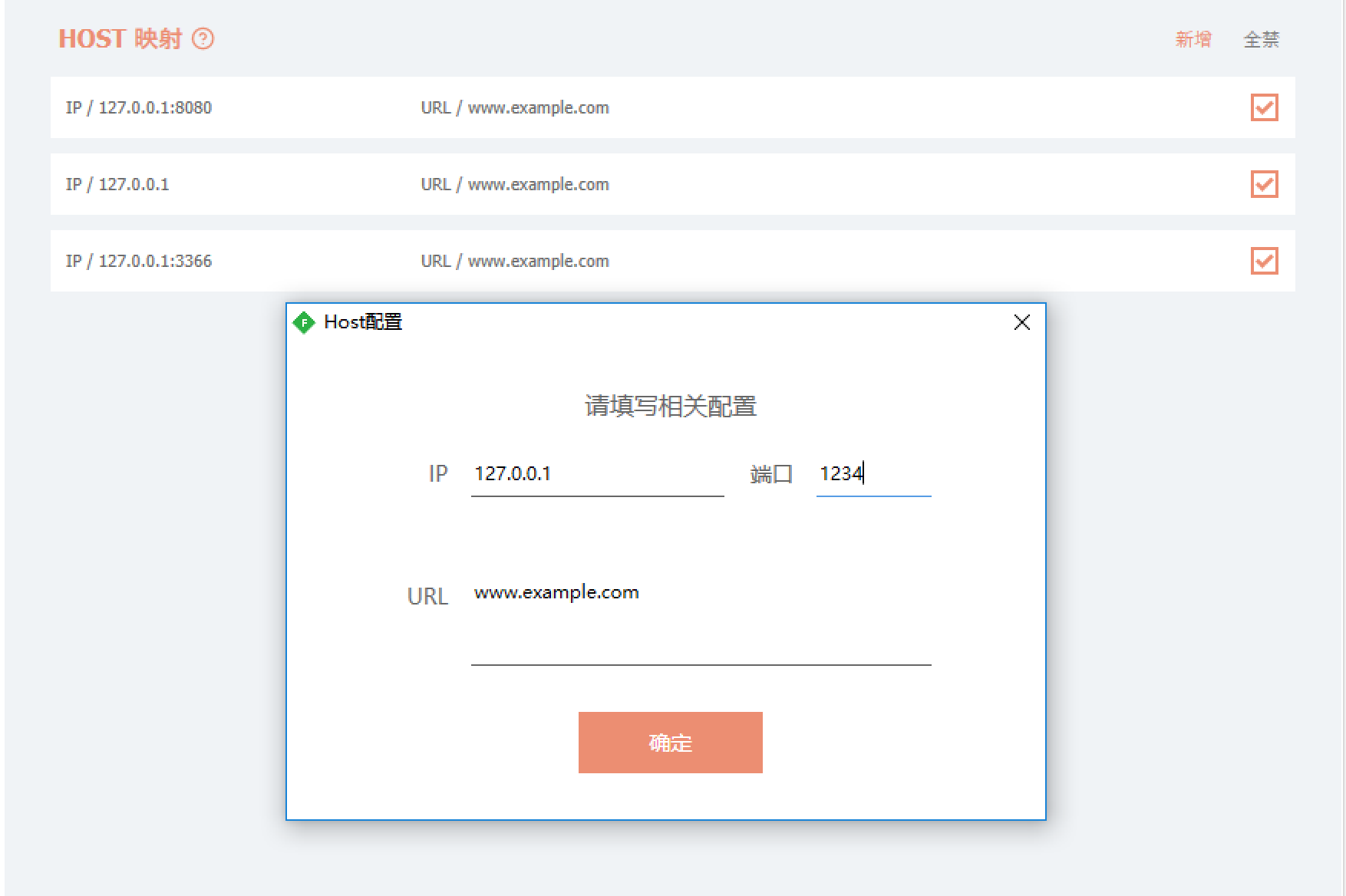This screenshot has width=1346, height=896.
Task: Close the Host配置 dialog with X
Action: click(x=1021, y=322)
